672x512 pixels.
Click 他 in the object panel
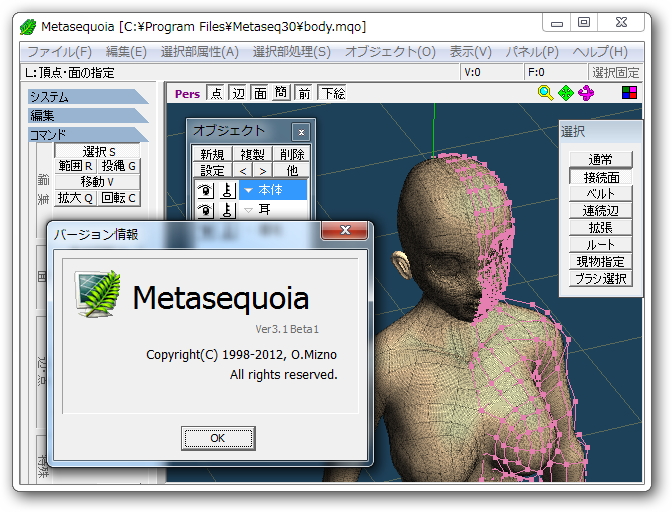[x=291, y=171]
